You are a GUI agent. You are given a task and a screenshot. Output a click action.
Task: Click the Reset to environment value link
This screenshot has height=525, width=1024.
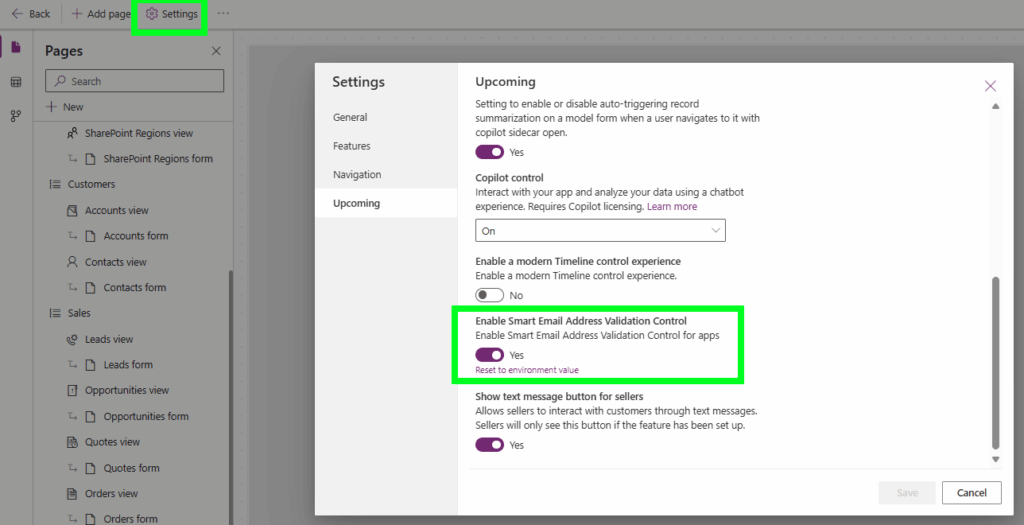526,370
